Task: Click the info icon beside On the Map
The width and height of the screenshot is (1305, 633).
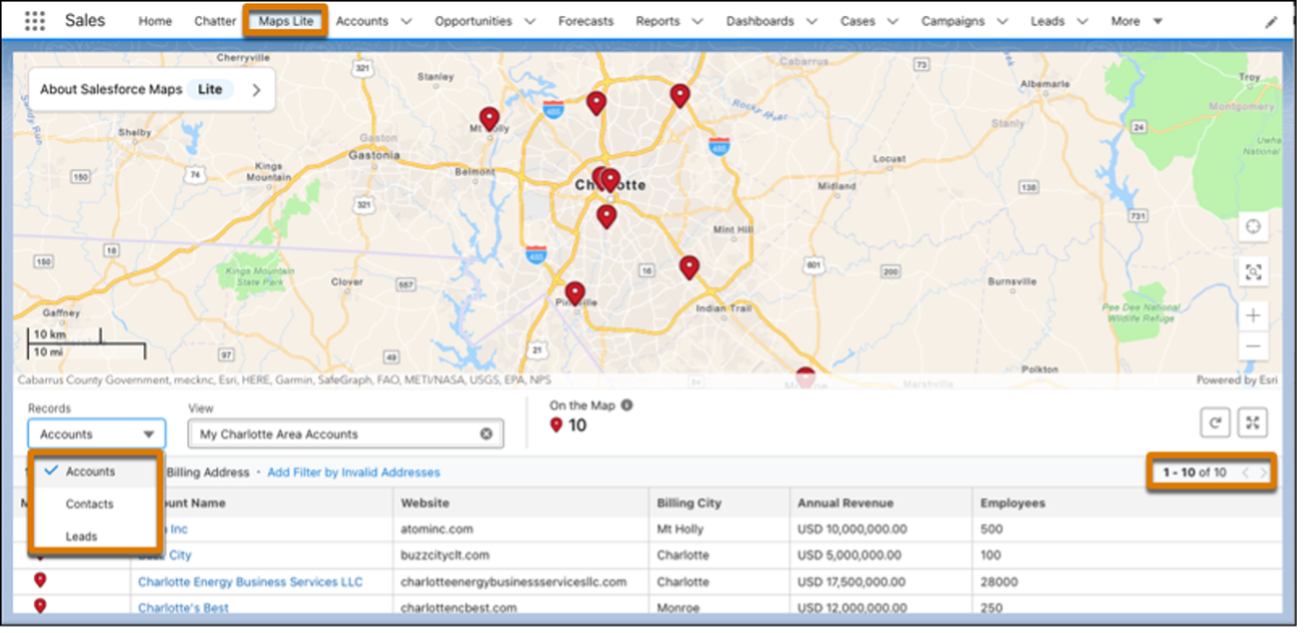Action: 627,406
